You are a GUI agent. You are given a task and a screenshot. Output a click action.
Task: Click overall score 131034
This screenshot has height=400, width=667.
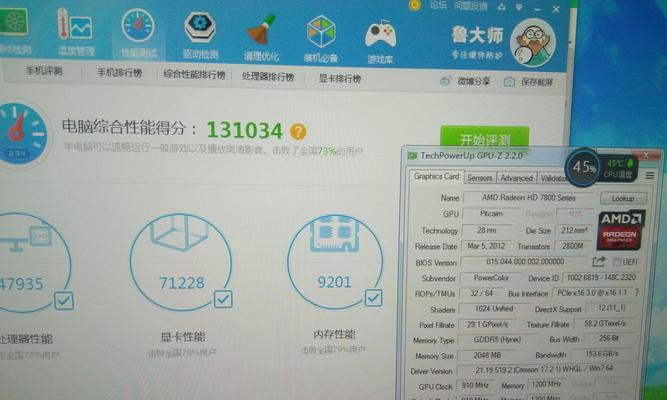click(245, 130)
